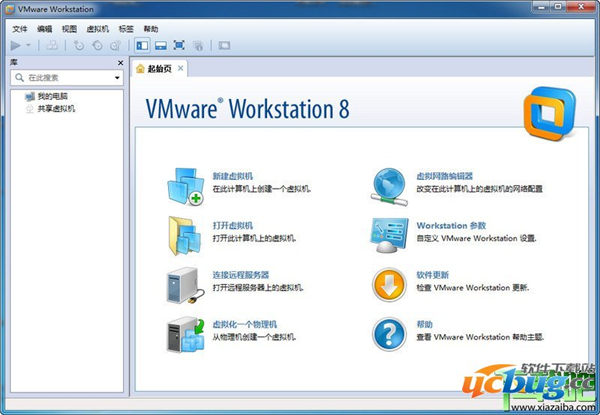Open the library search filter dropdown
Viewport: 600px width, 415px height.
[117, 78]
